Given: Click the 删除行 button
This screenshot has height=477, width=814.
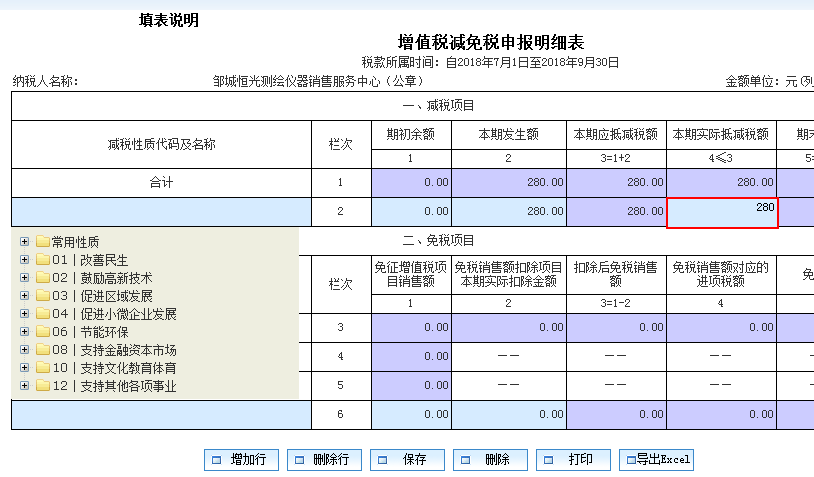Looking at the screenshot, I should click(x=324, y=460).
